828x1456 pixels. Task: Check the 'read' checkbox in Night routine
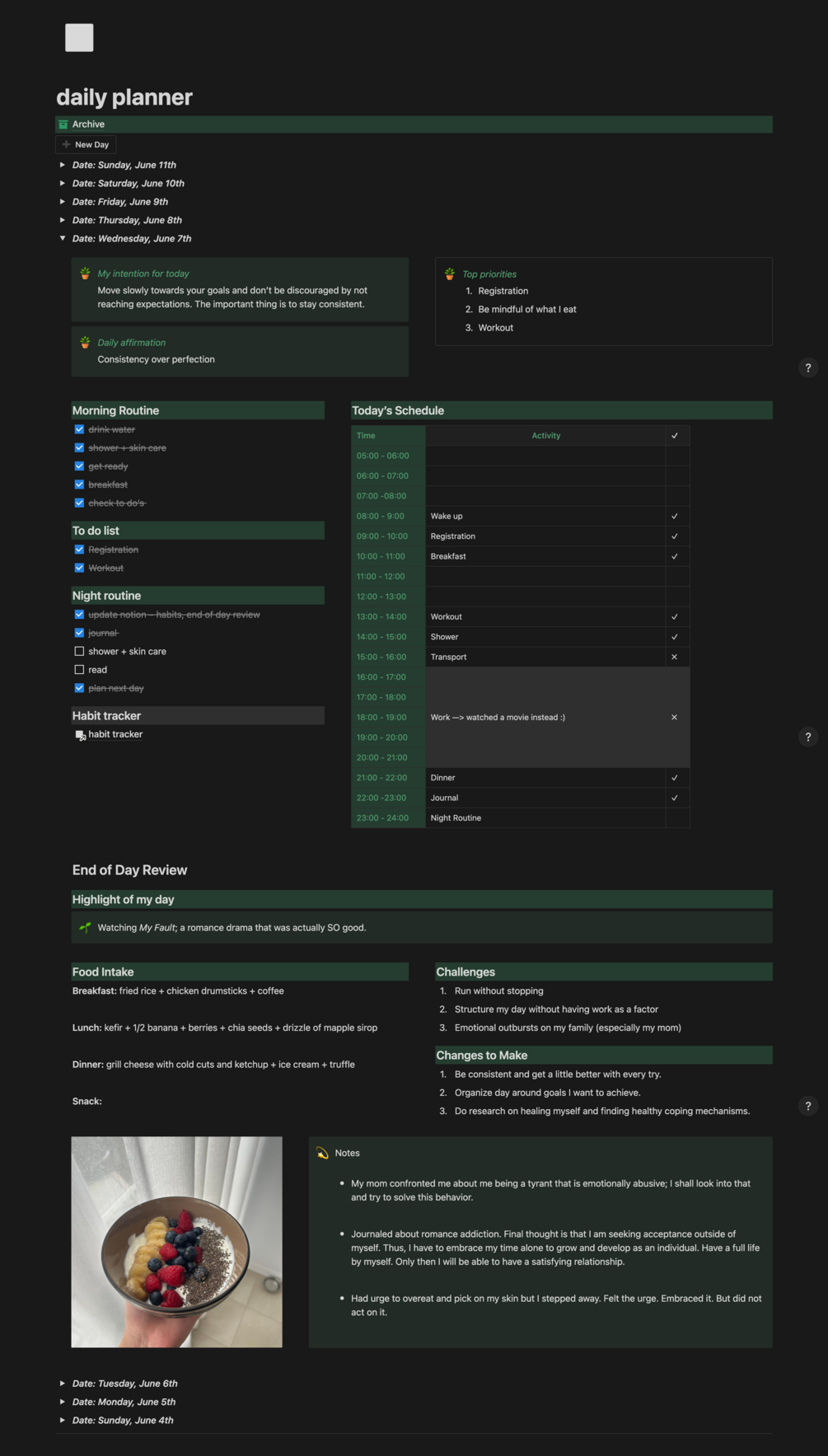[79, 670]
